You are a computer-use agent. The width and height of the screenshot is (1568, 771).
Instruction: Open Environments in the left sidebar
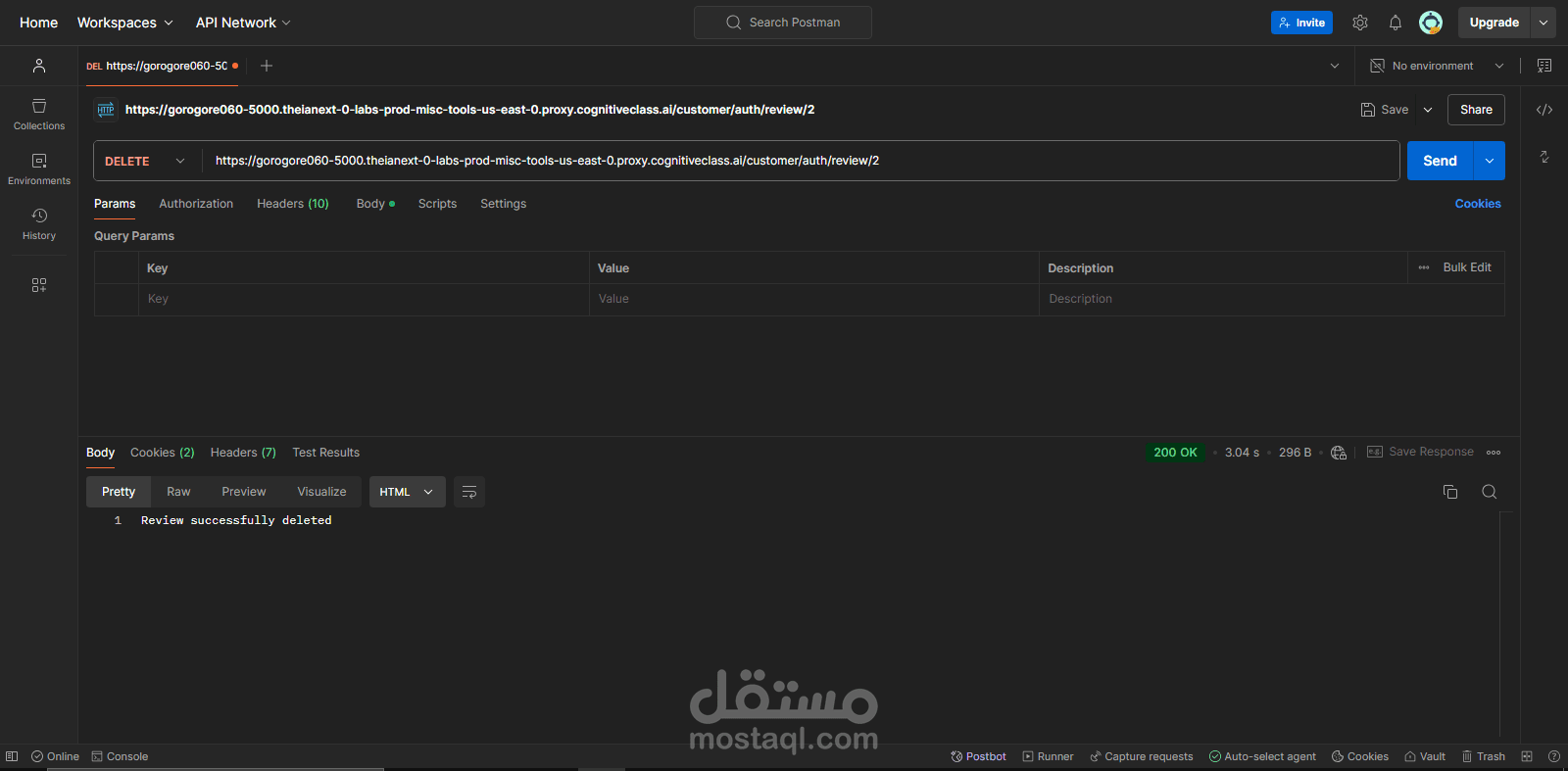39,169
